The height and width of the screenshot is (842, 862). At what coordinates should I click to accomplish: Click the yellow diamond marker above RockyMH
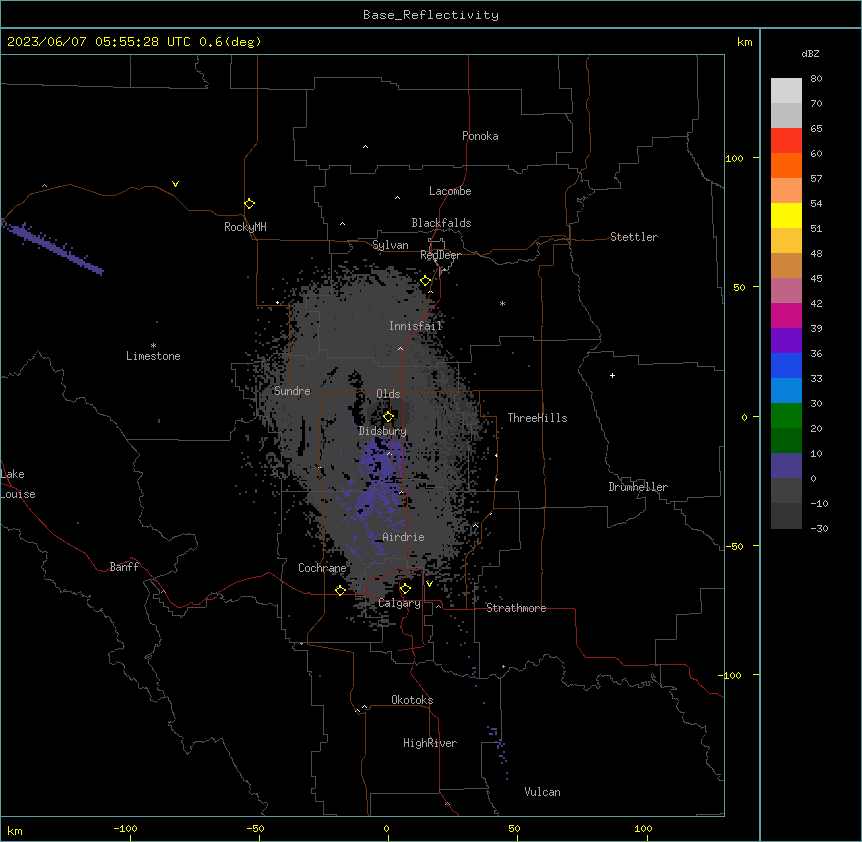(x=249, y=204)
